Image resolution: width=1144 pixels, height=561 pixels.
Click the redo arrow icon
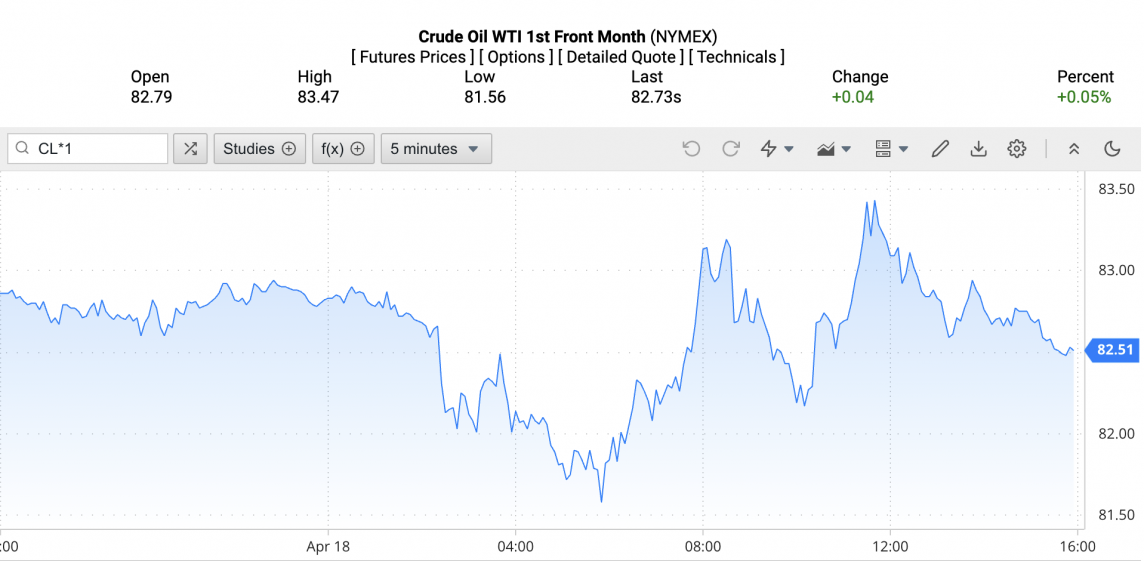click(x=731, y=149)
